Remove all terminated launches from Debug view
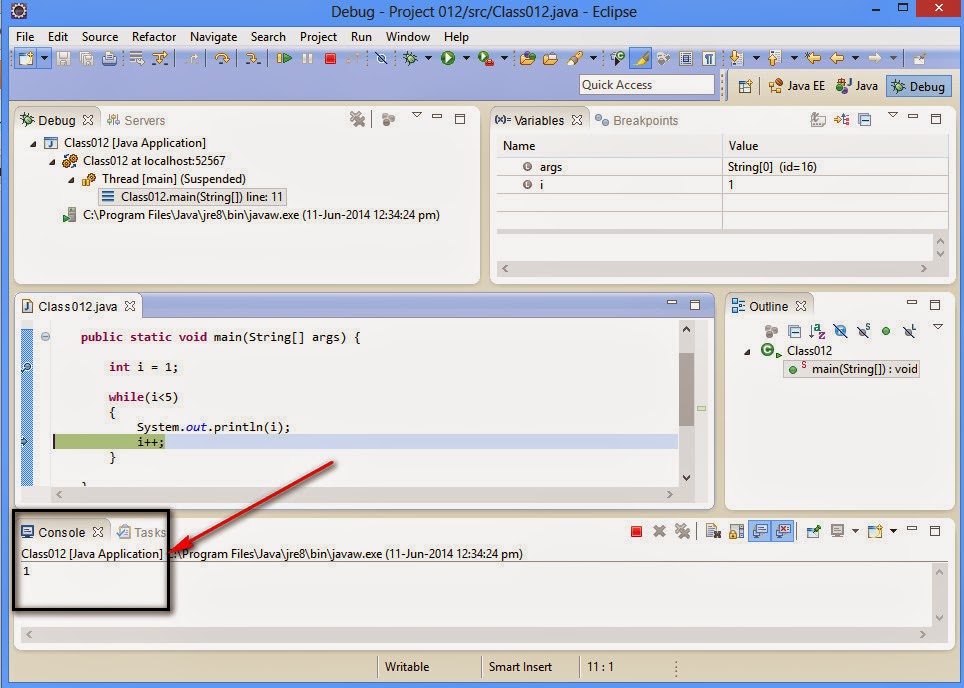 (357, 119)
